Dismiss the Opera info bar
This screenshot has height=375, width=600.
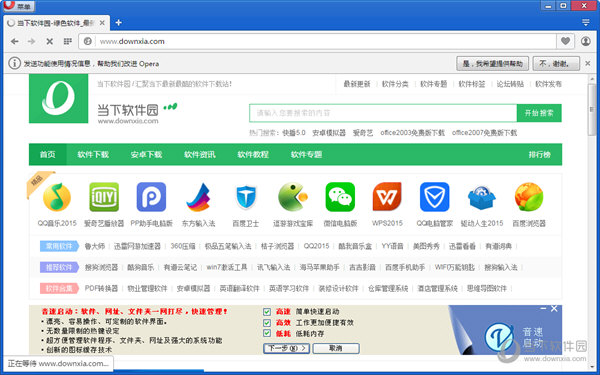click(x=588, y=64)
